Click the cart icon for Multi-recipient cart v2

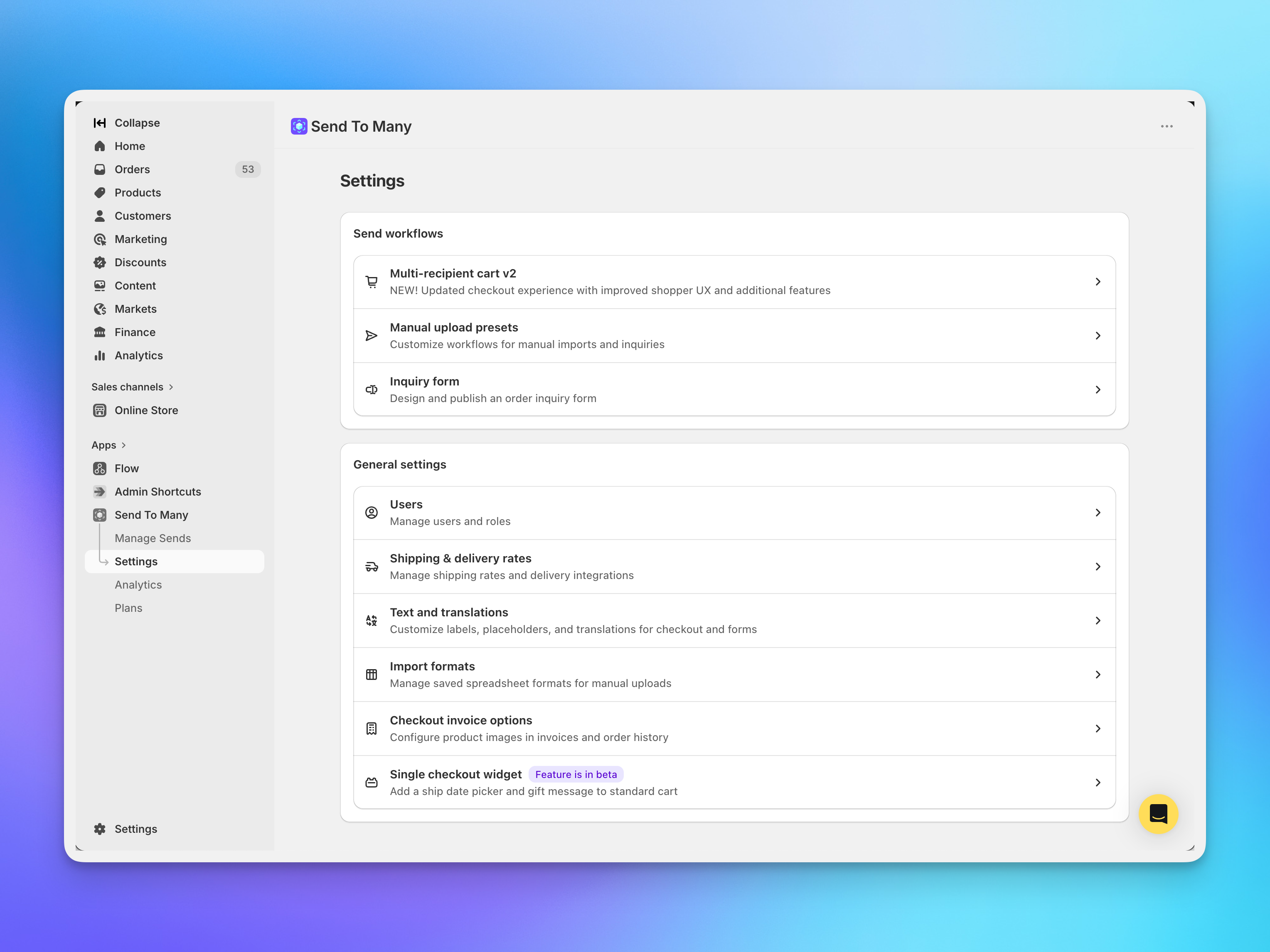tap(372, 282)
